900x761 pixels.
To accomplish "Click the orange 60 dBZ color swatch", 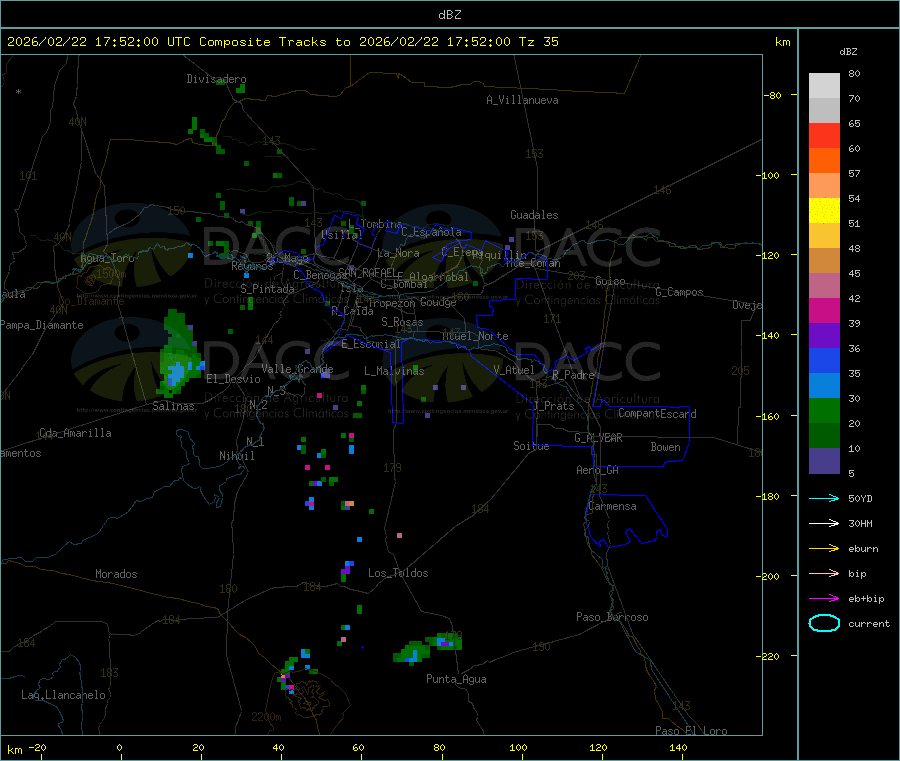I will (824, 160).
